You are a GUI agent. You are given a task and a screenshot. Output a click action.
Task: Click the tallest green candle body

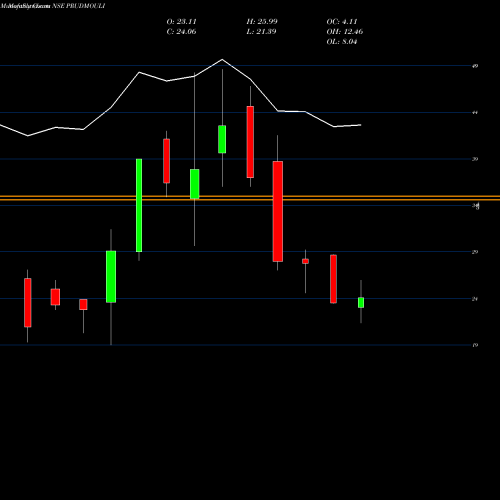coord(139,205)
